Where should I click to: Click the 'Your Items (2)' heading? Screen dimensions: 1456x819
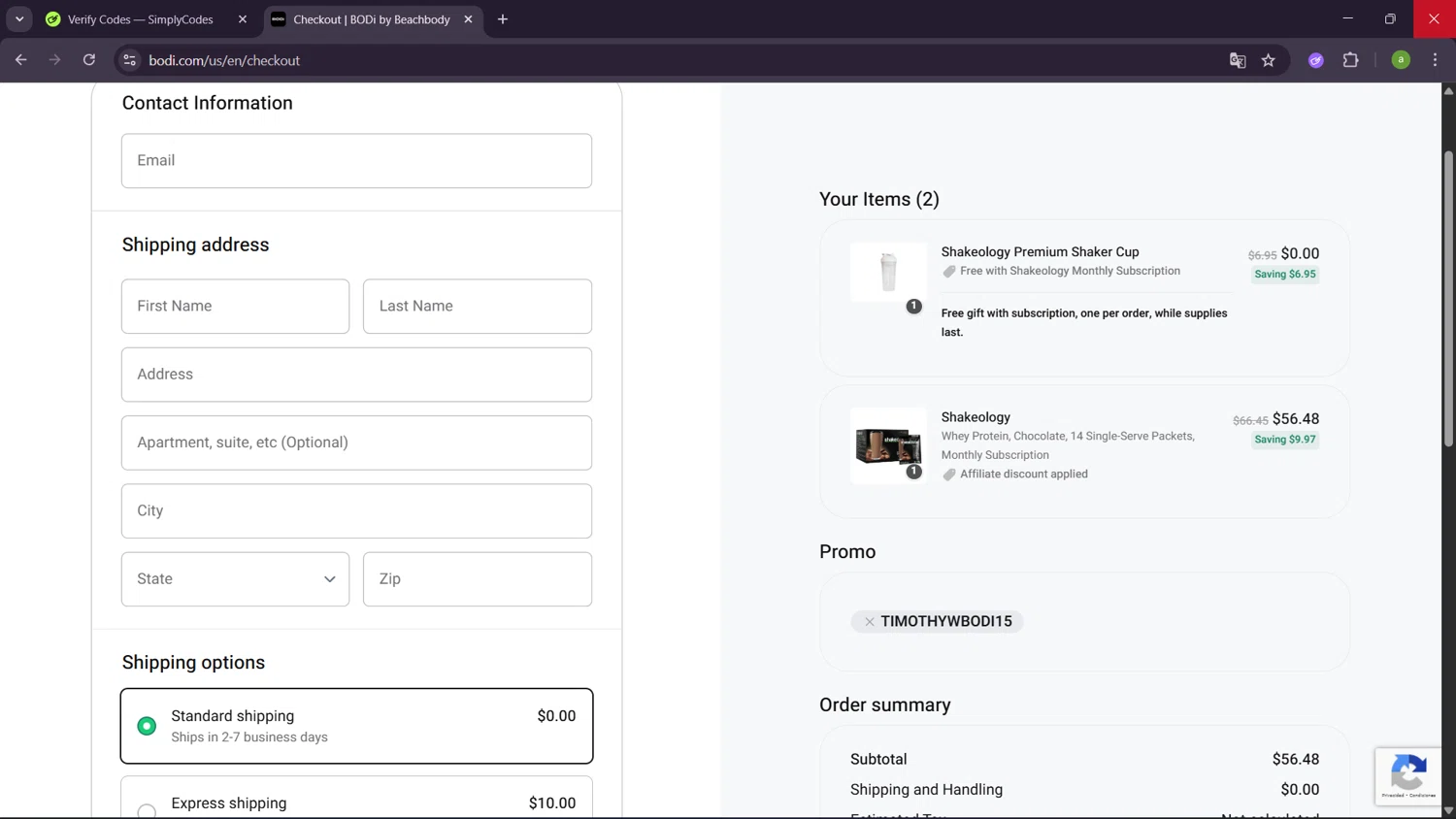[879, 200]
